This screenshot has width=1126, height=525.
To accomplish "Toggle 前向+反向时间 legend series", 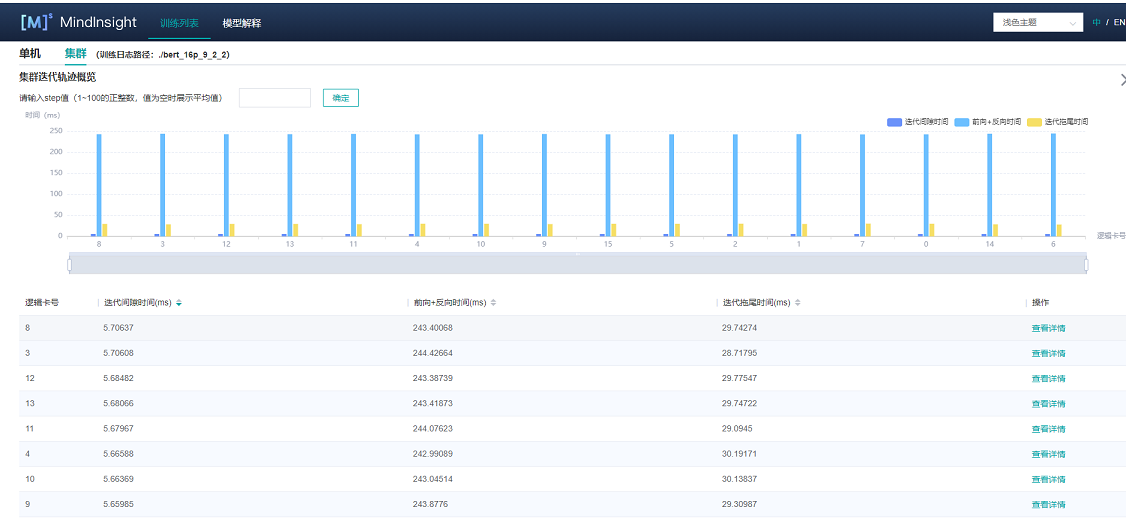I will [988, 122].
